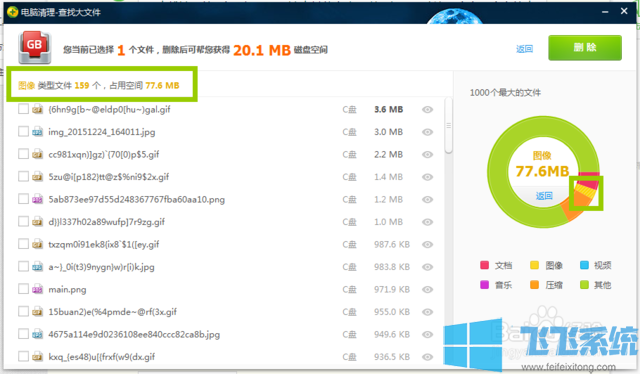Click the 返回 link next to delete button
The image size is (640, 374).
524,49
